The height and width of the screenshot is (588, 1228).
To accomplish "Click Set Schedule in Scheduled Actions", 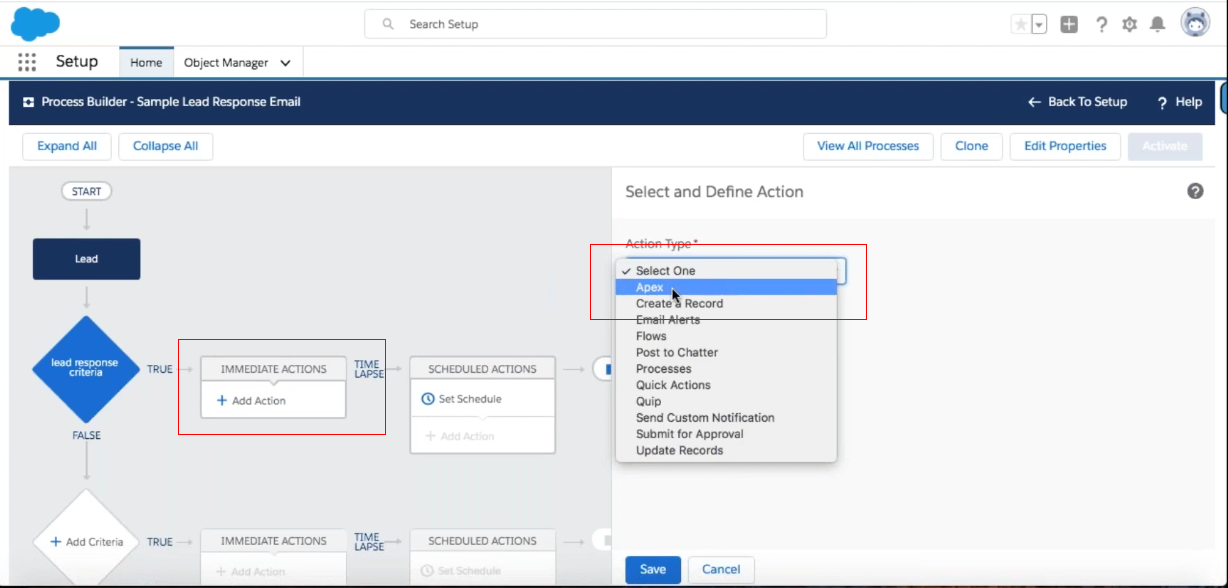I will (461, 399).
